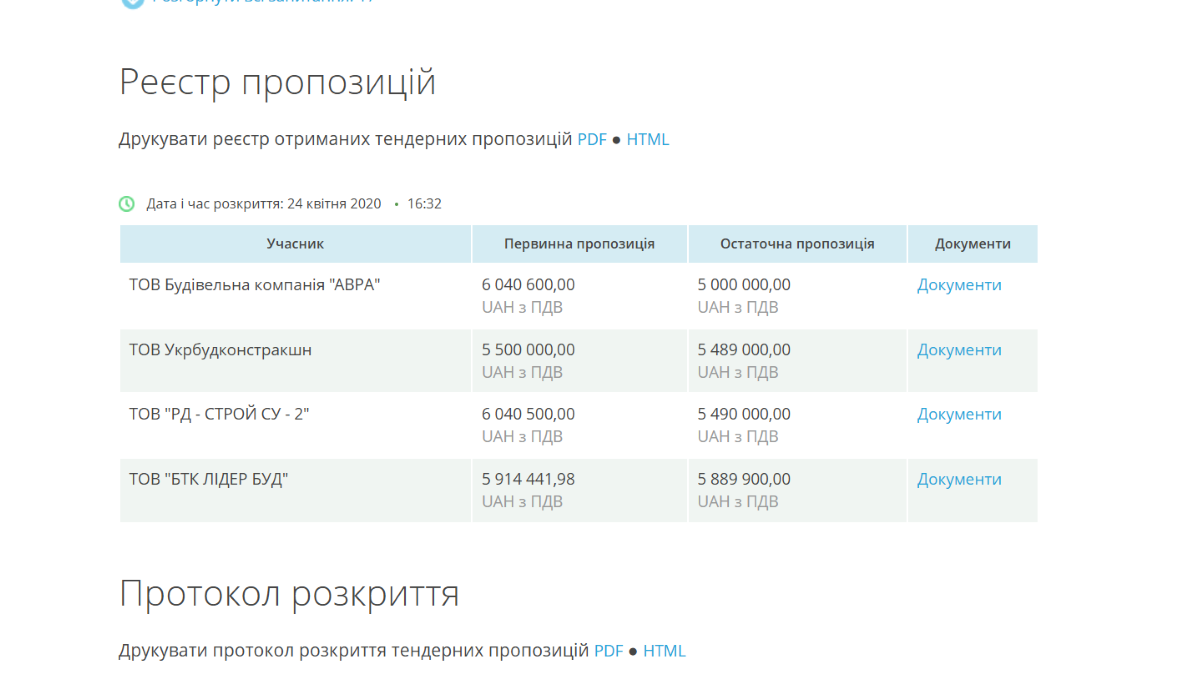1204x675 pixels.
Task: Click the Остаточна пропозиція column header
Action: [x=797, y=244]
